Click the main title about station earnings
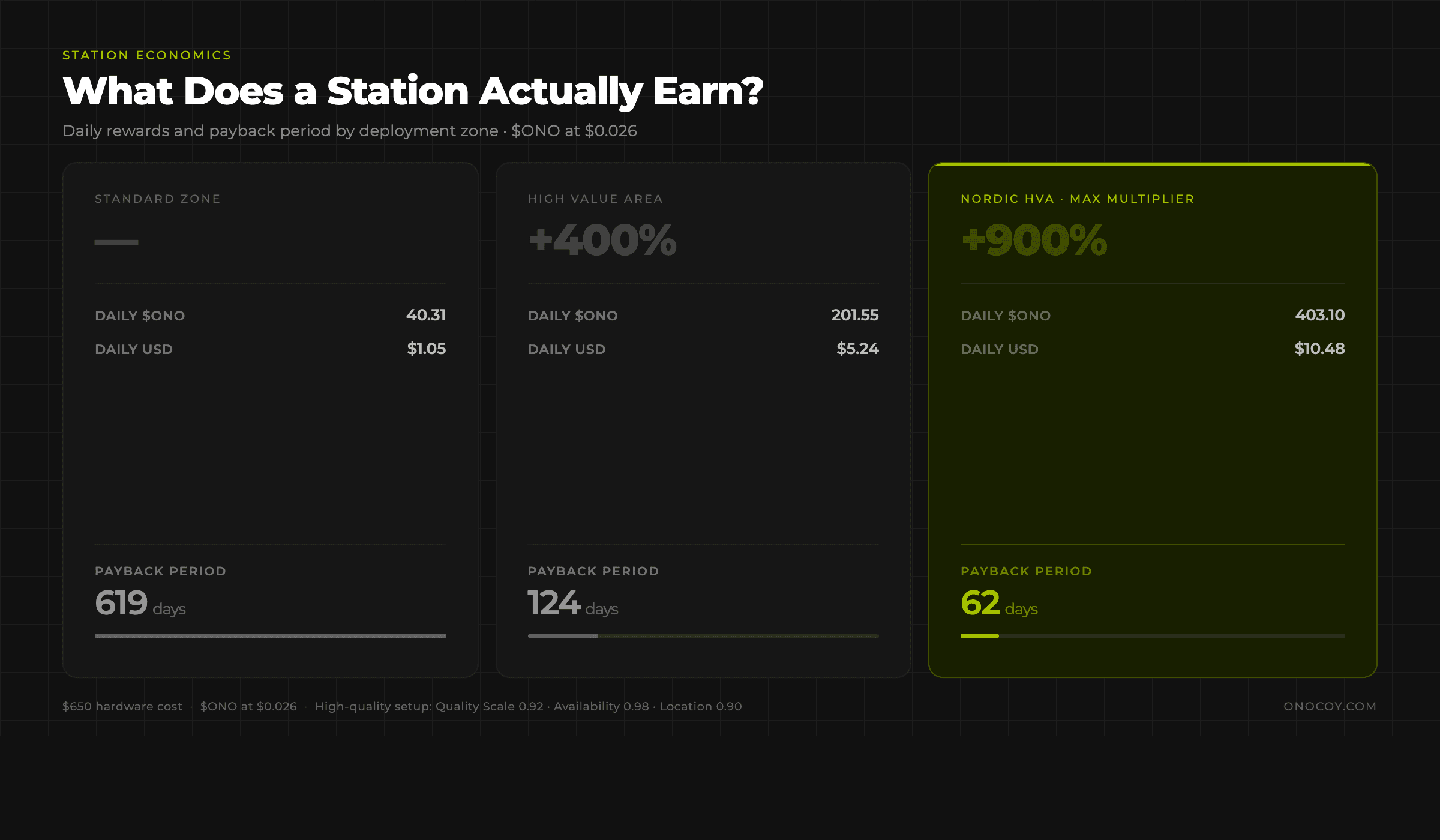This screenshot has width=1440, height=840. pyautogui.click(x=413, y=91)
